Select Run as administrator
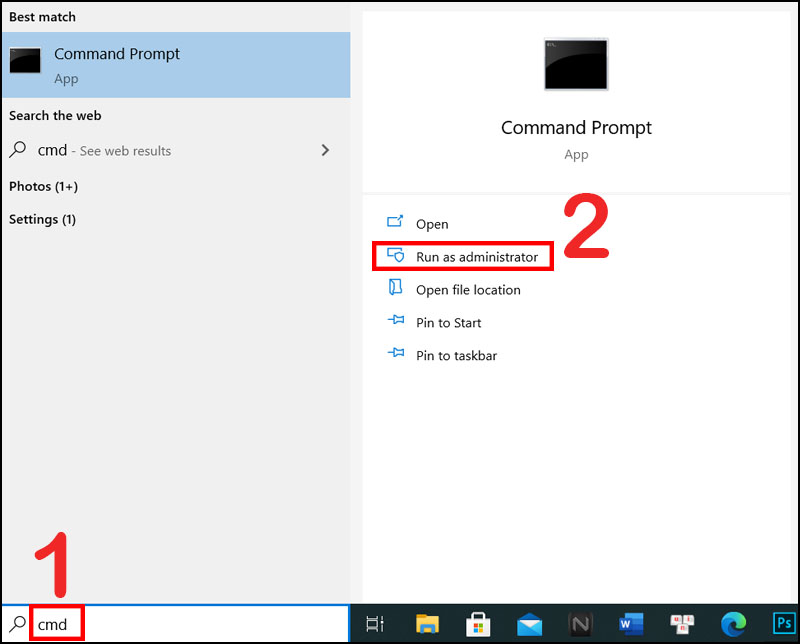 476,257
